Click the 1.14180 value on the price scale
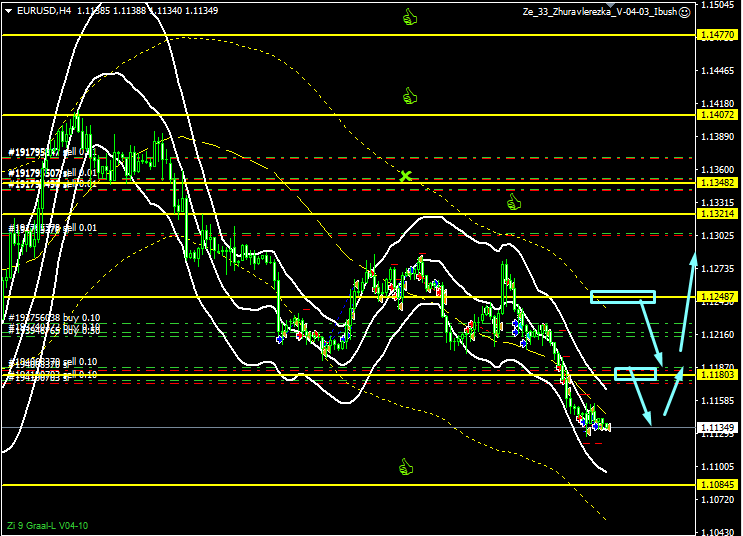The height and width of the screenshot is (536, 743). point(717,103)
